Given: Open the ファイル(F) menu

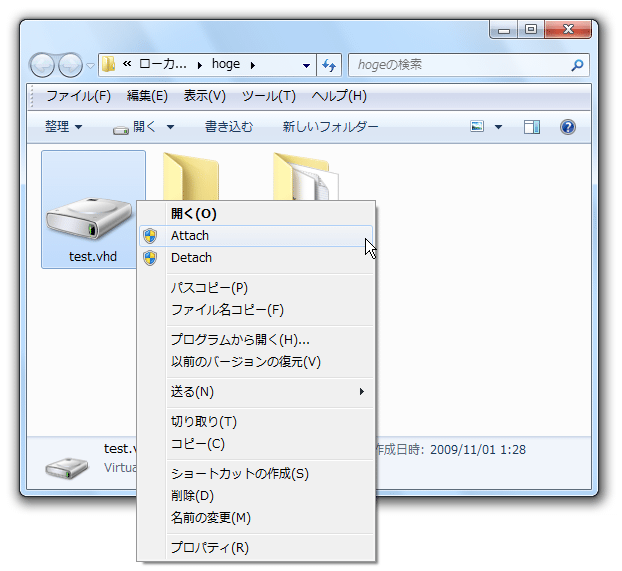Looking at the screenshot, I should pos(79,96).
